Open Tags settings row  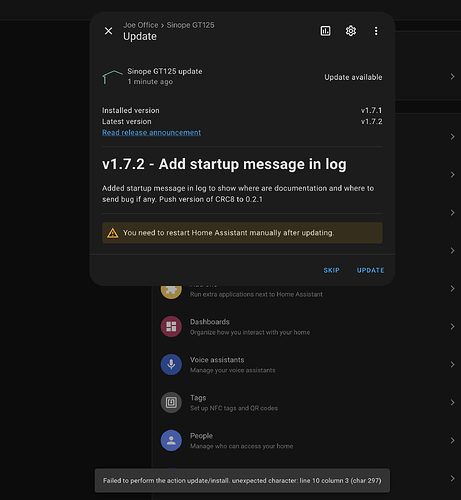click(307, 403)
